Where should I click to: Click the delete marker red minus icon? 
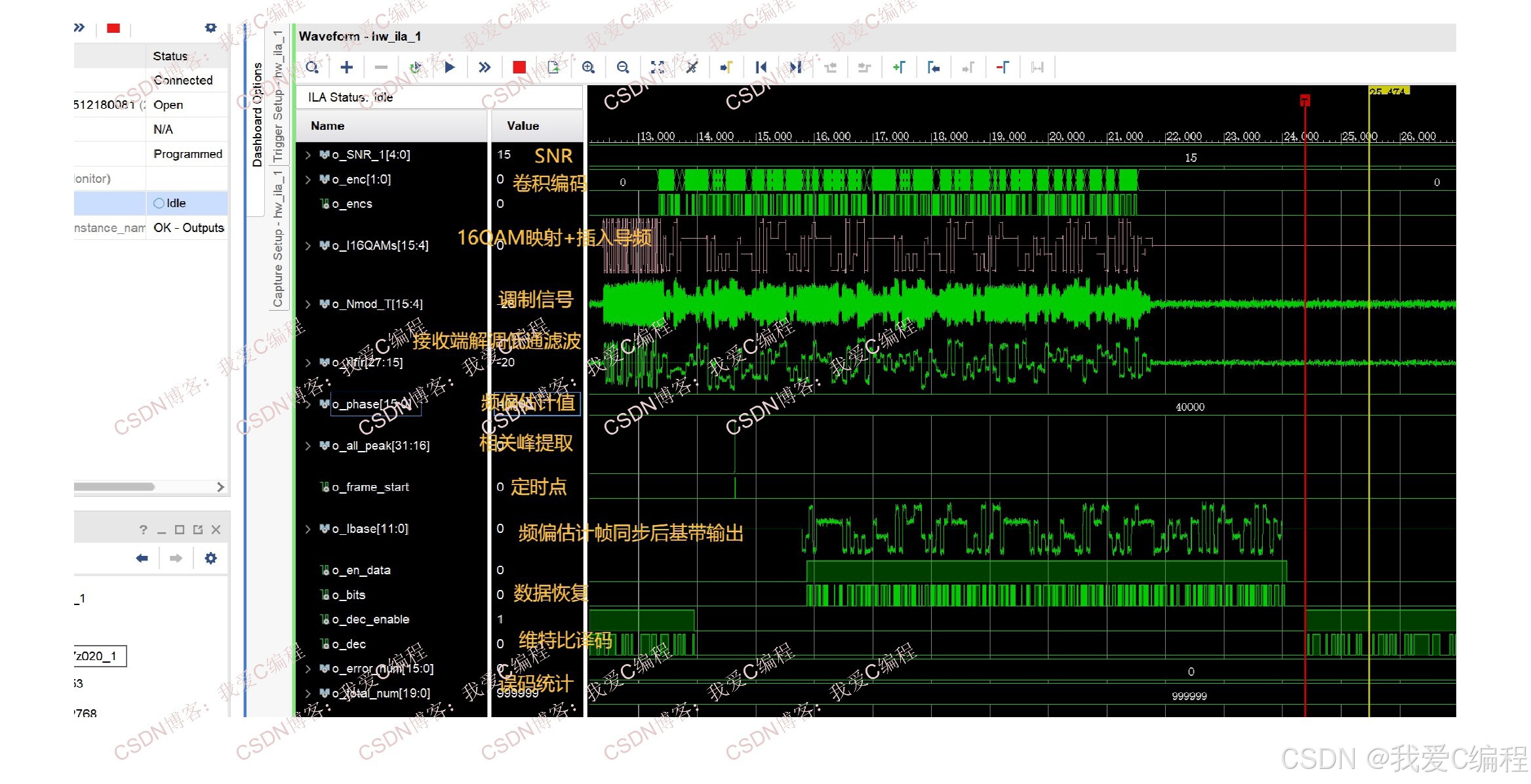click(1003, 67)
